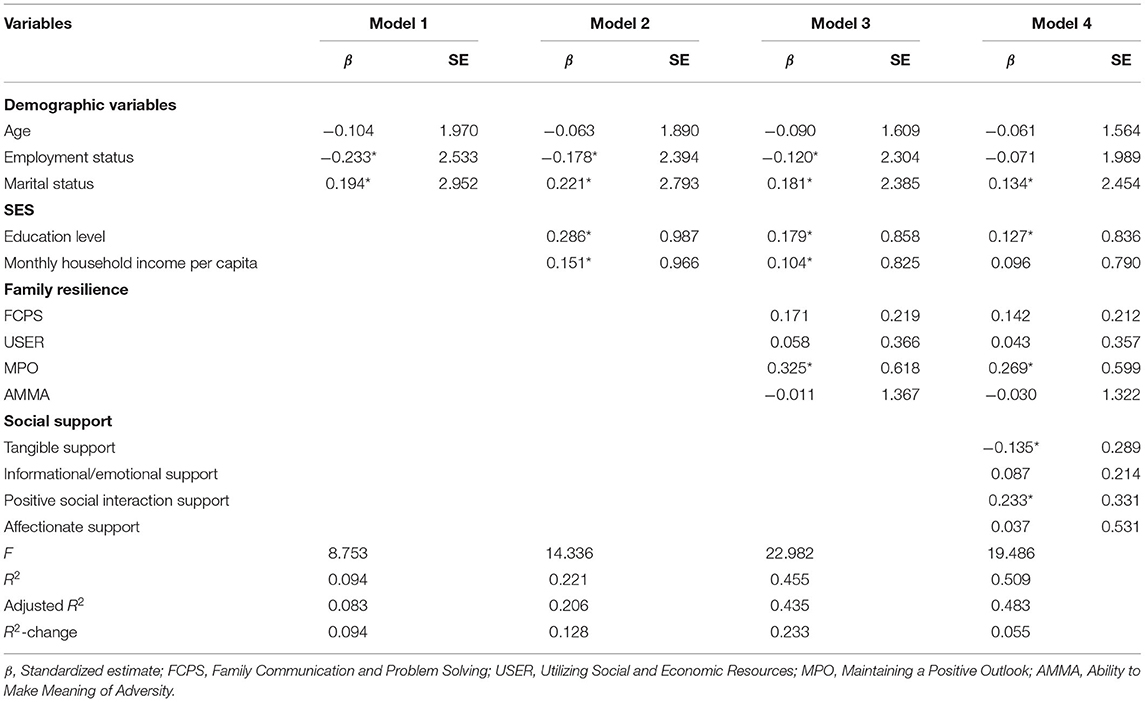Select the Model 4 R² value 0.509
Viewport: 1145px width, 702px height.
pyautogui.click(x=1011, y=579)
